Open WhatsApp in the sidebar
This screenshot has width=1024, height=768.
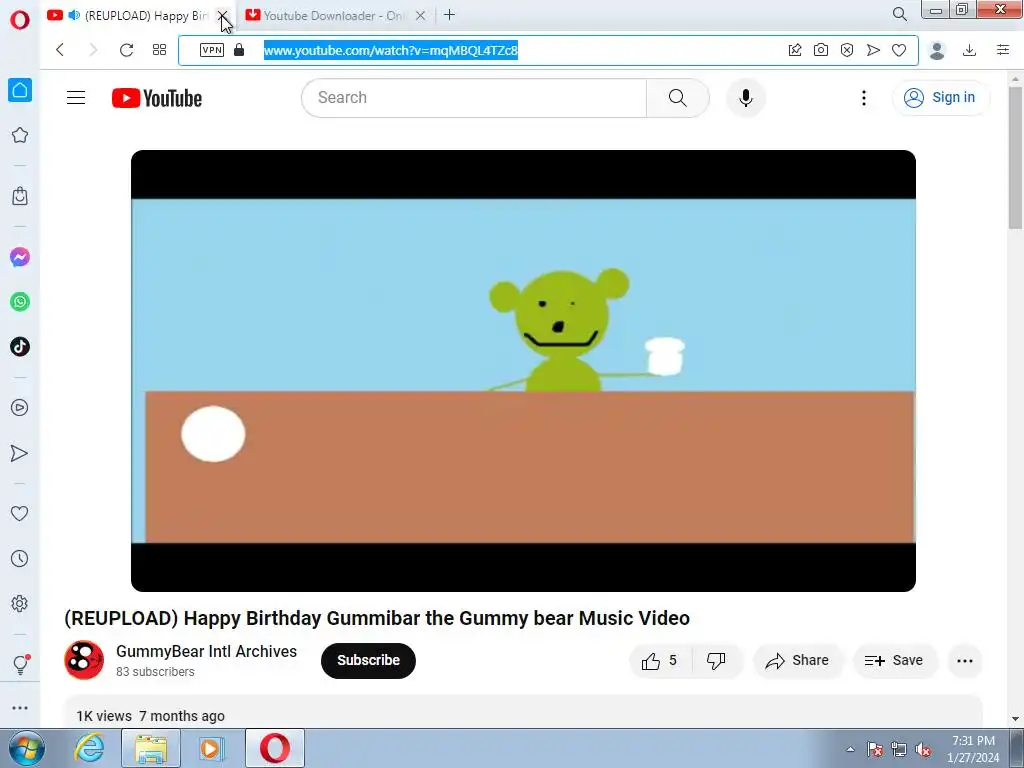coord(20,302)
